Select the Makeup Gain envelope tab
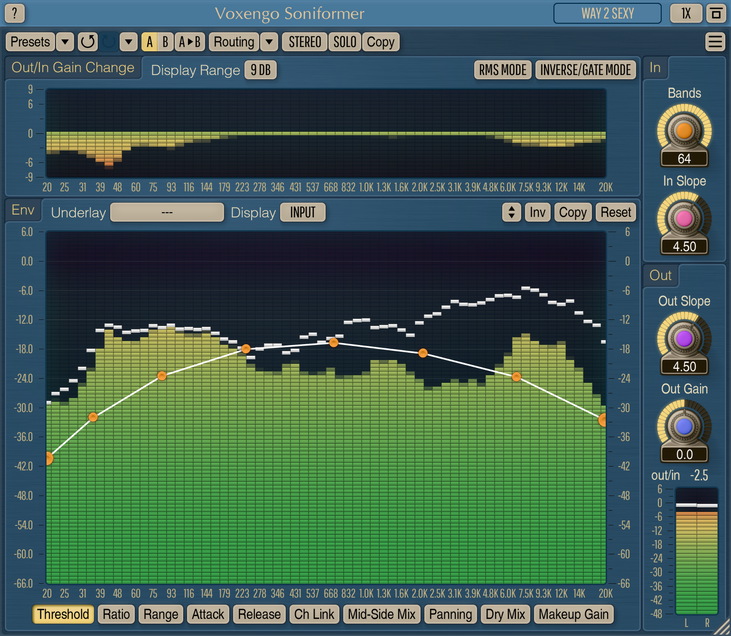 pyautogui.click(x=574, y=615)
